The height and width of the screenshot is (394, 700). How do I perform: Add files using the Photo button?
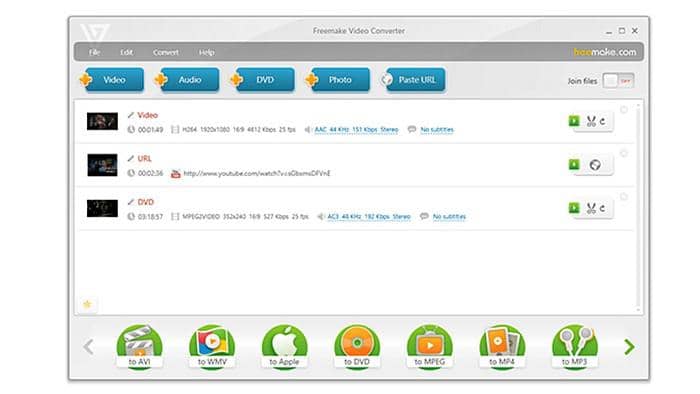pyautogui.click(x=338, y=80)
